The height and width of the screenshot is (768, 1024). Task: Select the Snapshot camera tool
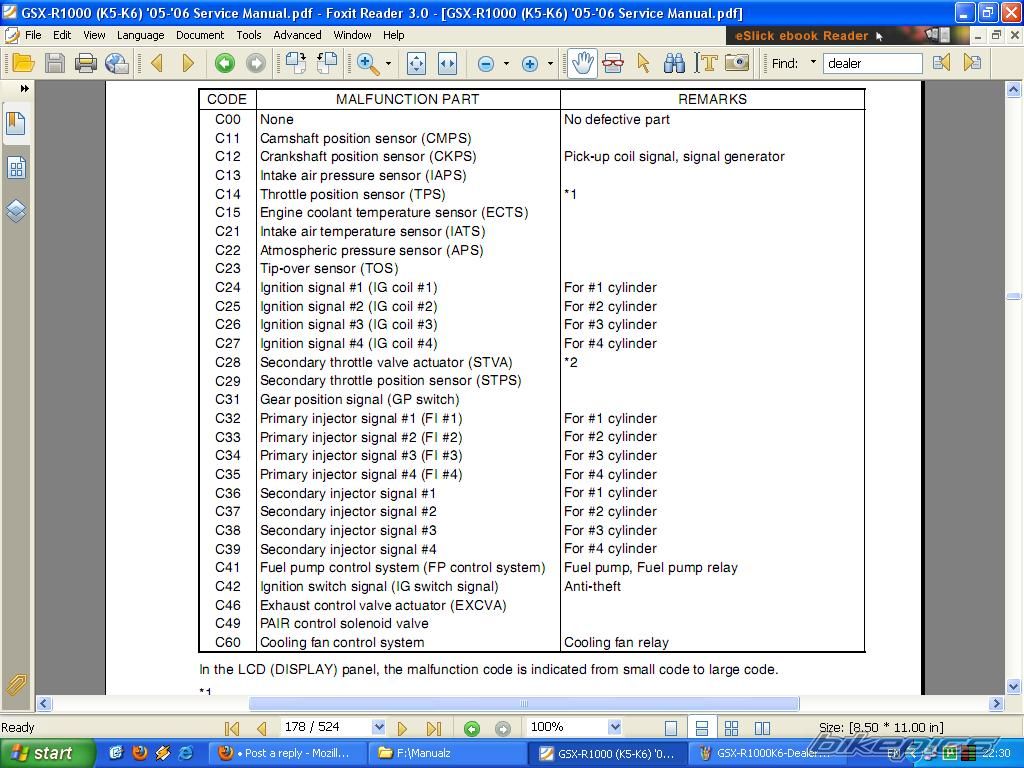click(737, 63)
